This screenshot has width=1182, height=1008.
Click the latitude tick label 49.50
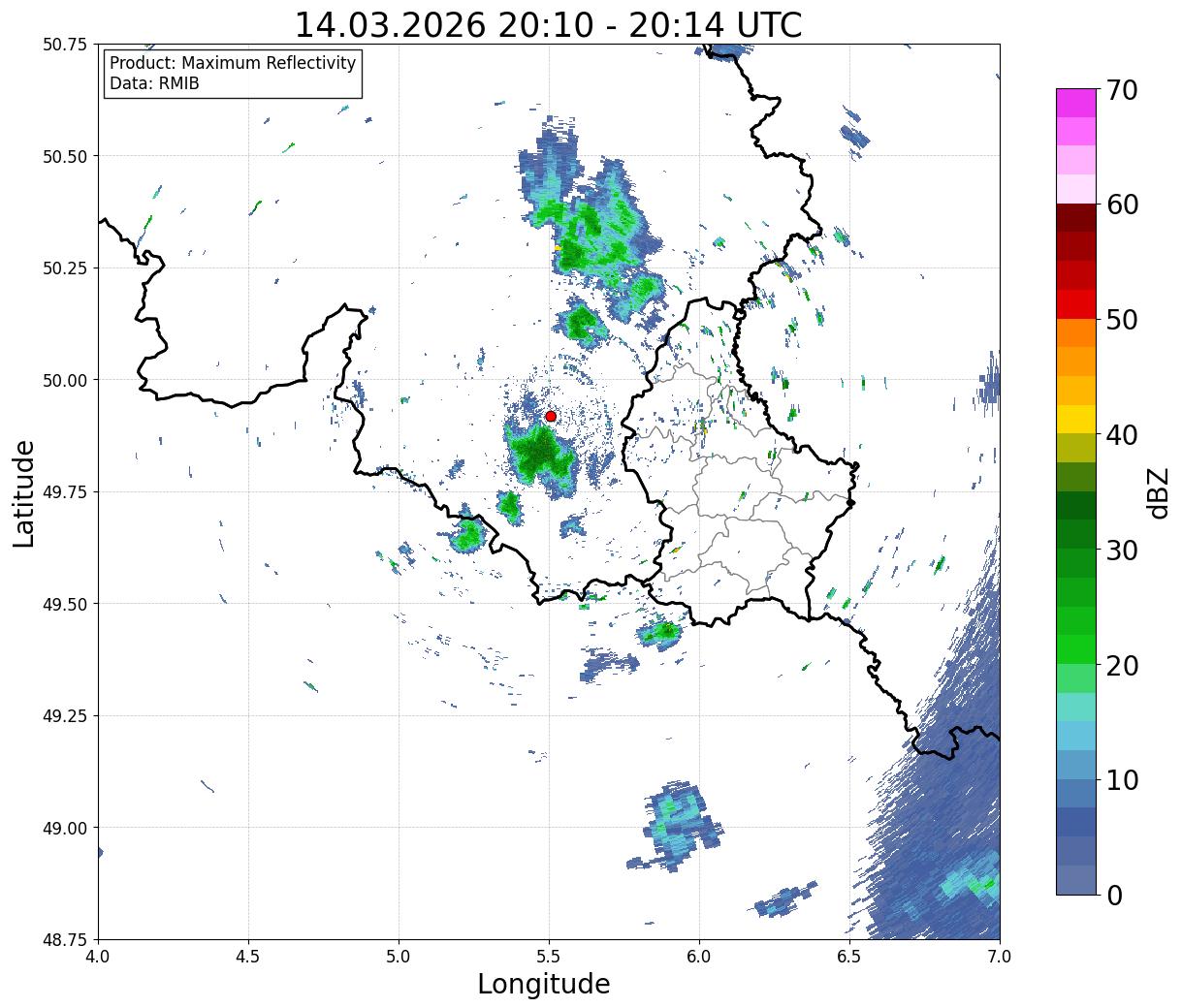click(65, 604)
